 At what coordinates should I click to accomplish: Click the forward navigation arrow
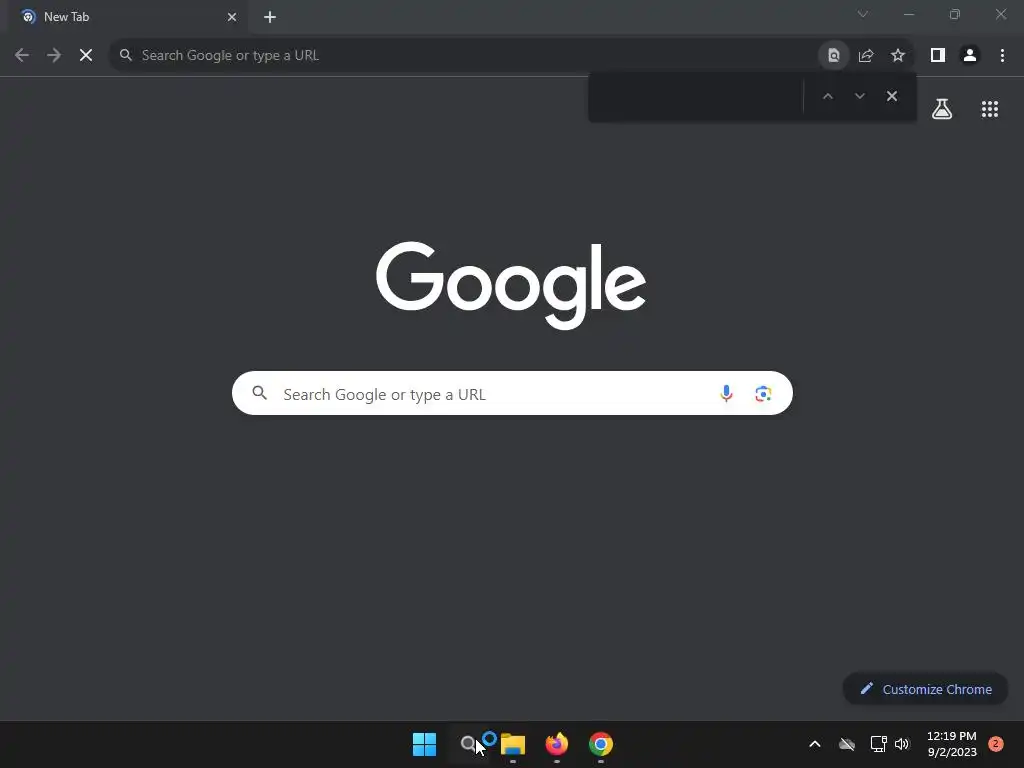click(54, 56)
